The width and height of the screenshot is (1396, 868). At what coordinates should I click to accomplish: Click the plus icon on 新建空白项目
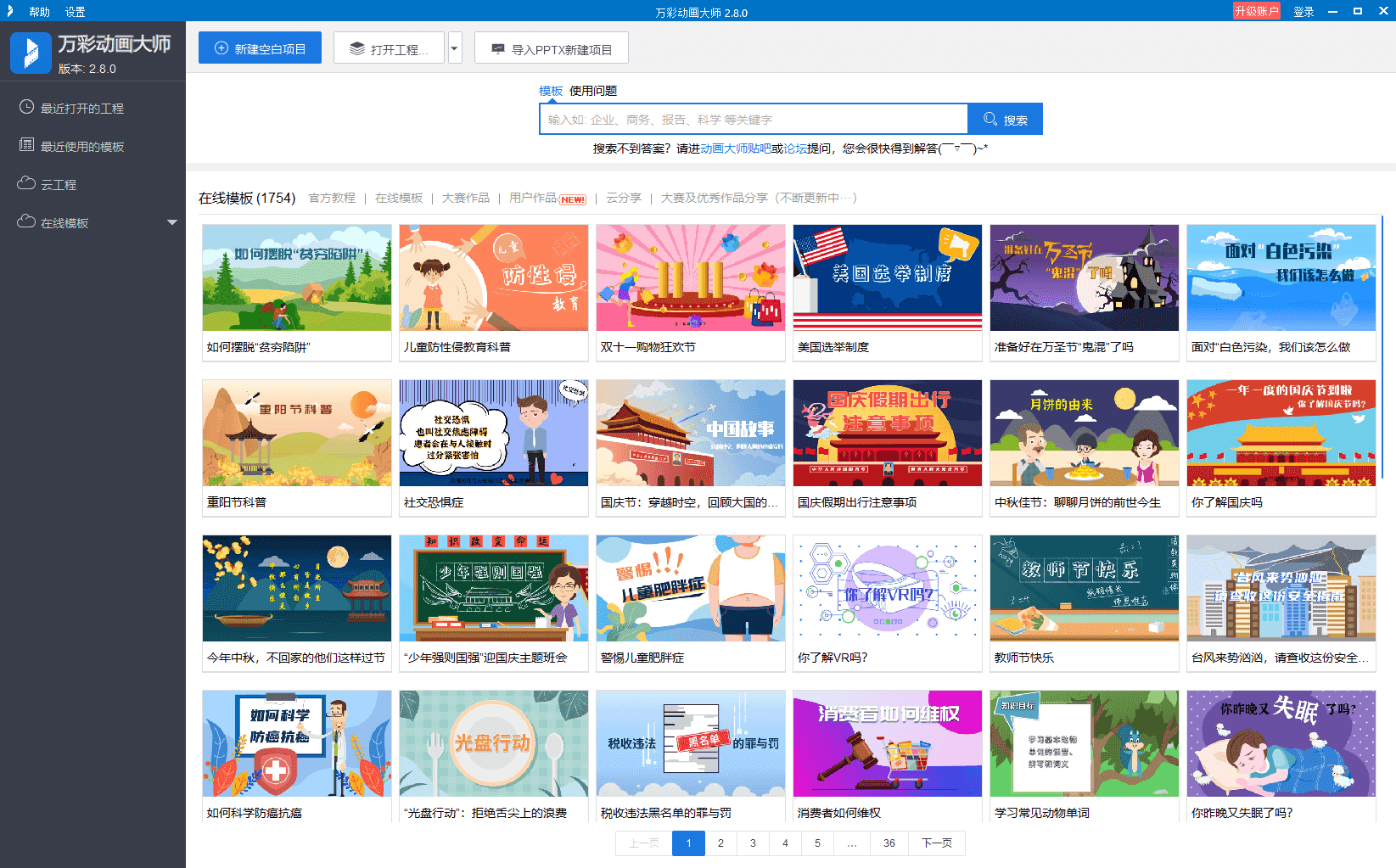coord(221,48)
